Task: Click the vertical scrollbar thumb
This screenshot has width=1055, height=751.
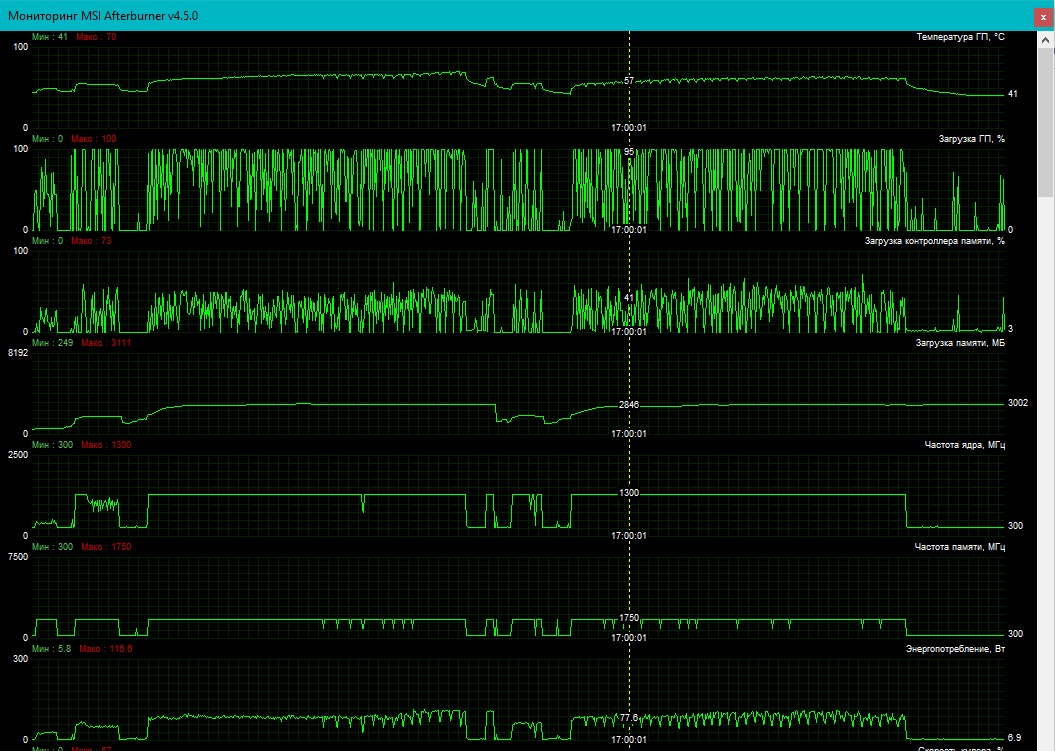Action: (1046, 122)
